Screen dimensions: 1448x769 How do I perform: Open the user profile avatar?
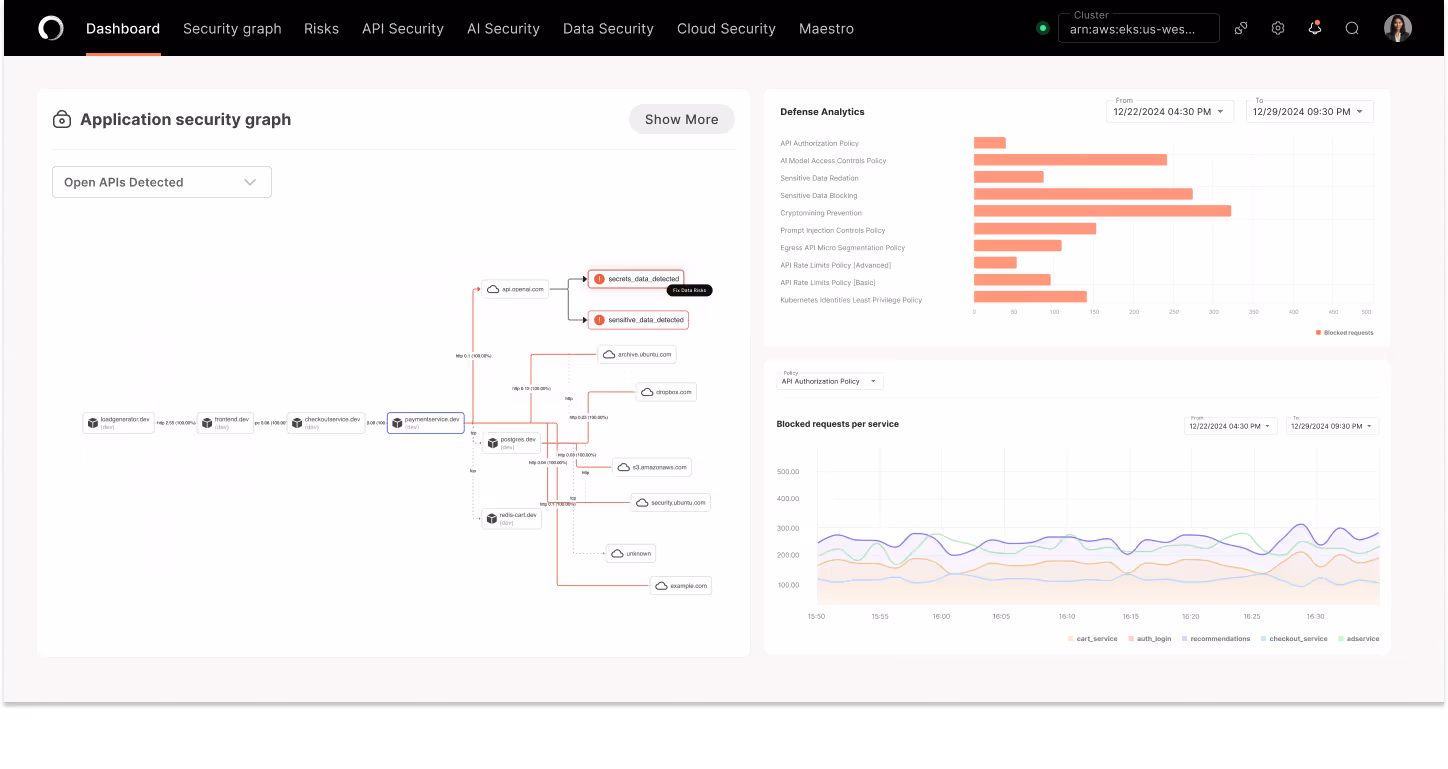1398,28
